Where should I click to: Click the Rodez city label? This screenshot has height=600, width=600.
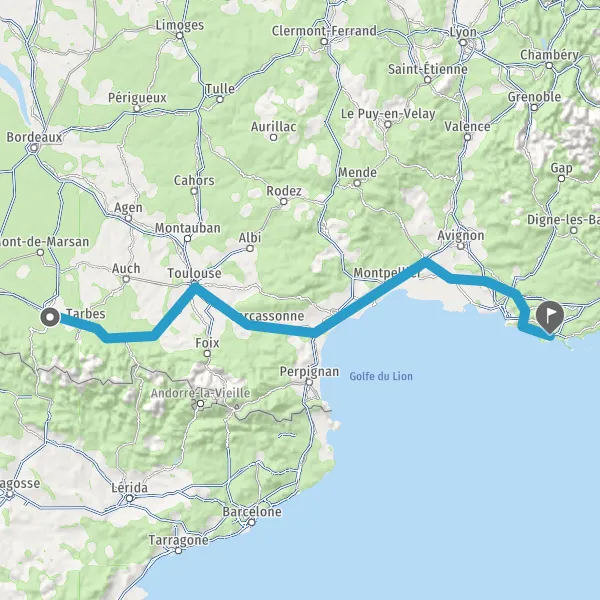[284, 191]
